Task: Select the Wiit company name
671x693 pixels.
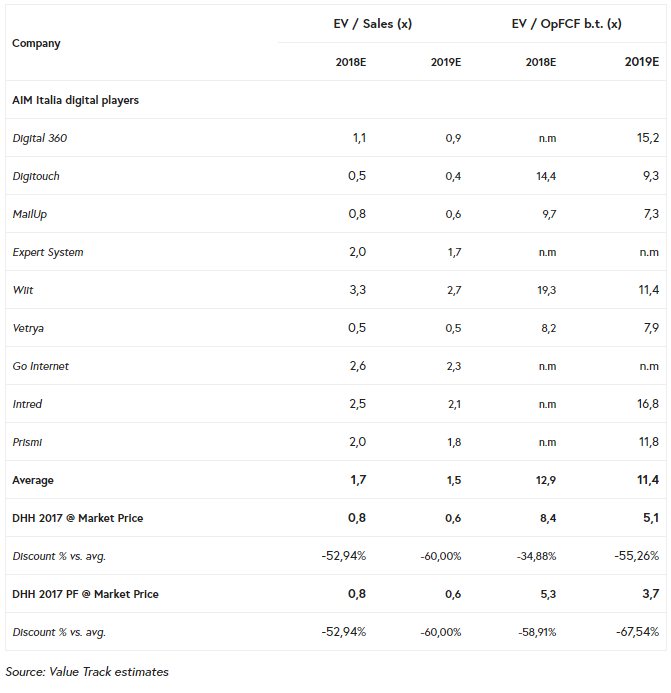Action: click(23, 290)
